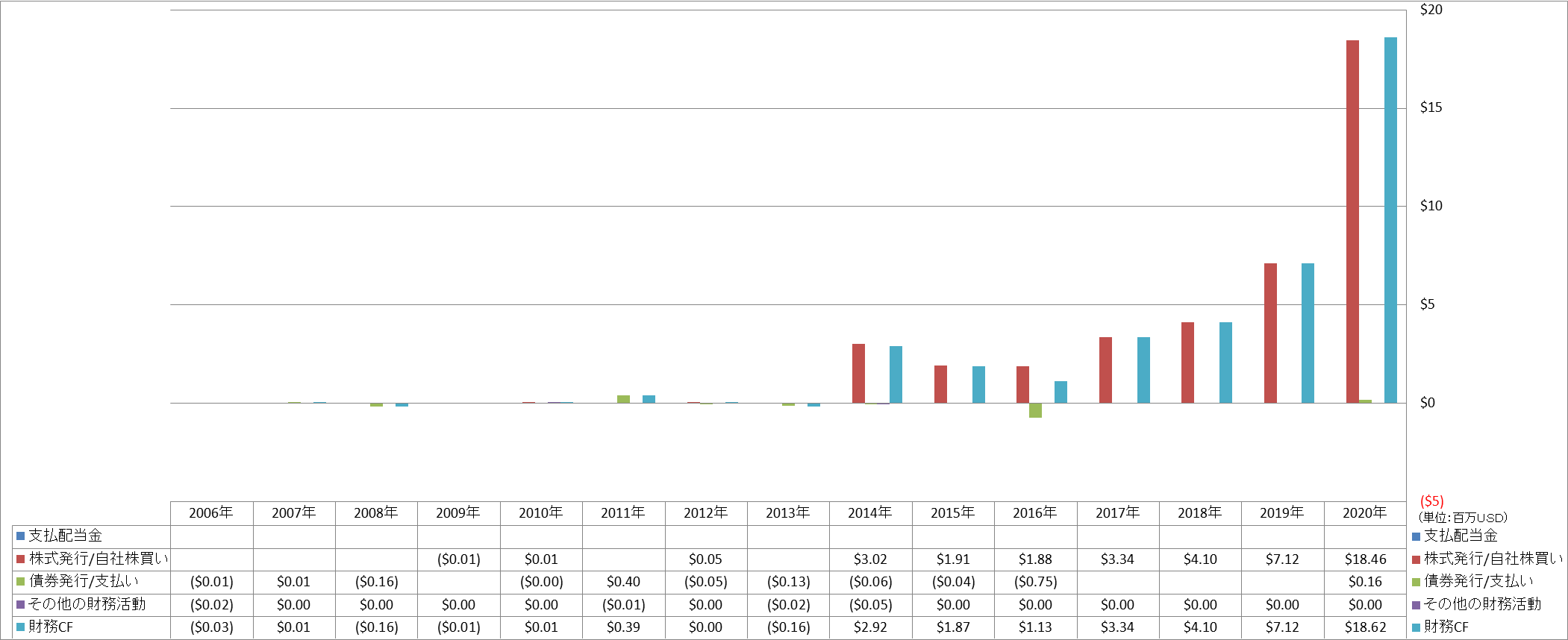Viewport: 1568px width, 640px height.
Task: Select the $1.91 cell under 2015年
Action: (953, 559)
